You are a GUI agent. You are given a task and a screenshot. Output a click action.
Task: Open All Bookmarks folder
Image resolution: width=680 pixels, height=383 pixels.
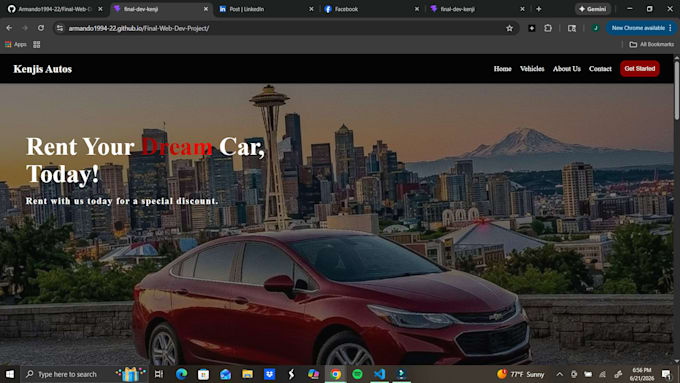tap(652, 44)
